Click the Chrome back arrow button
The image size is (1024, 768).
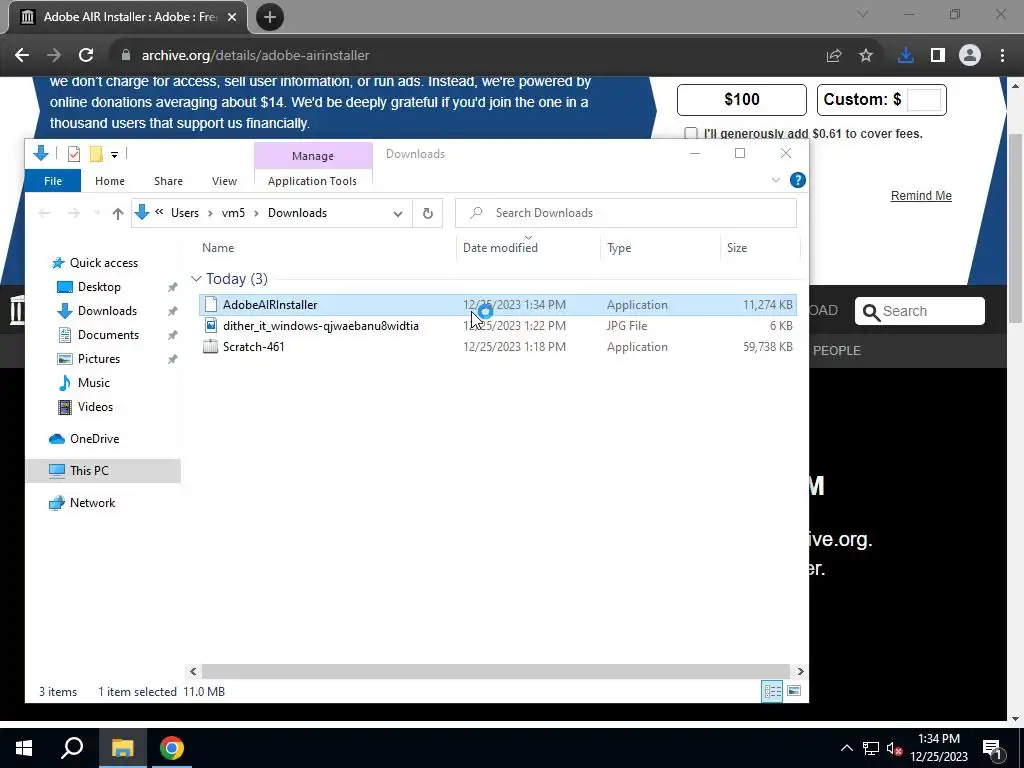click(x=22, y=56)
